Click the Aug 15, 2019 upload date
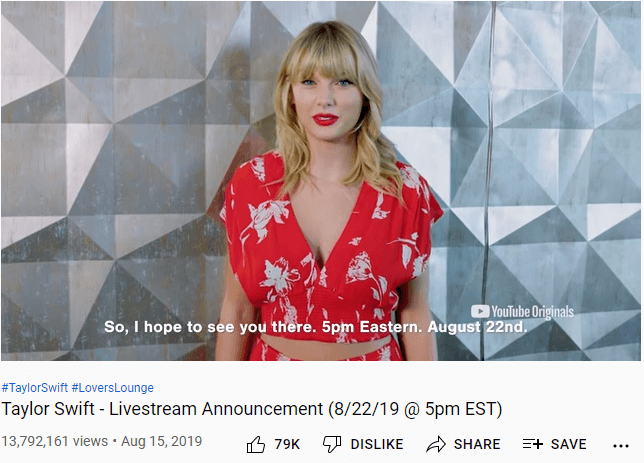 (x=161, y=441)
